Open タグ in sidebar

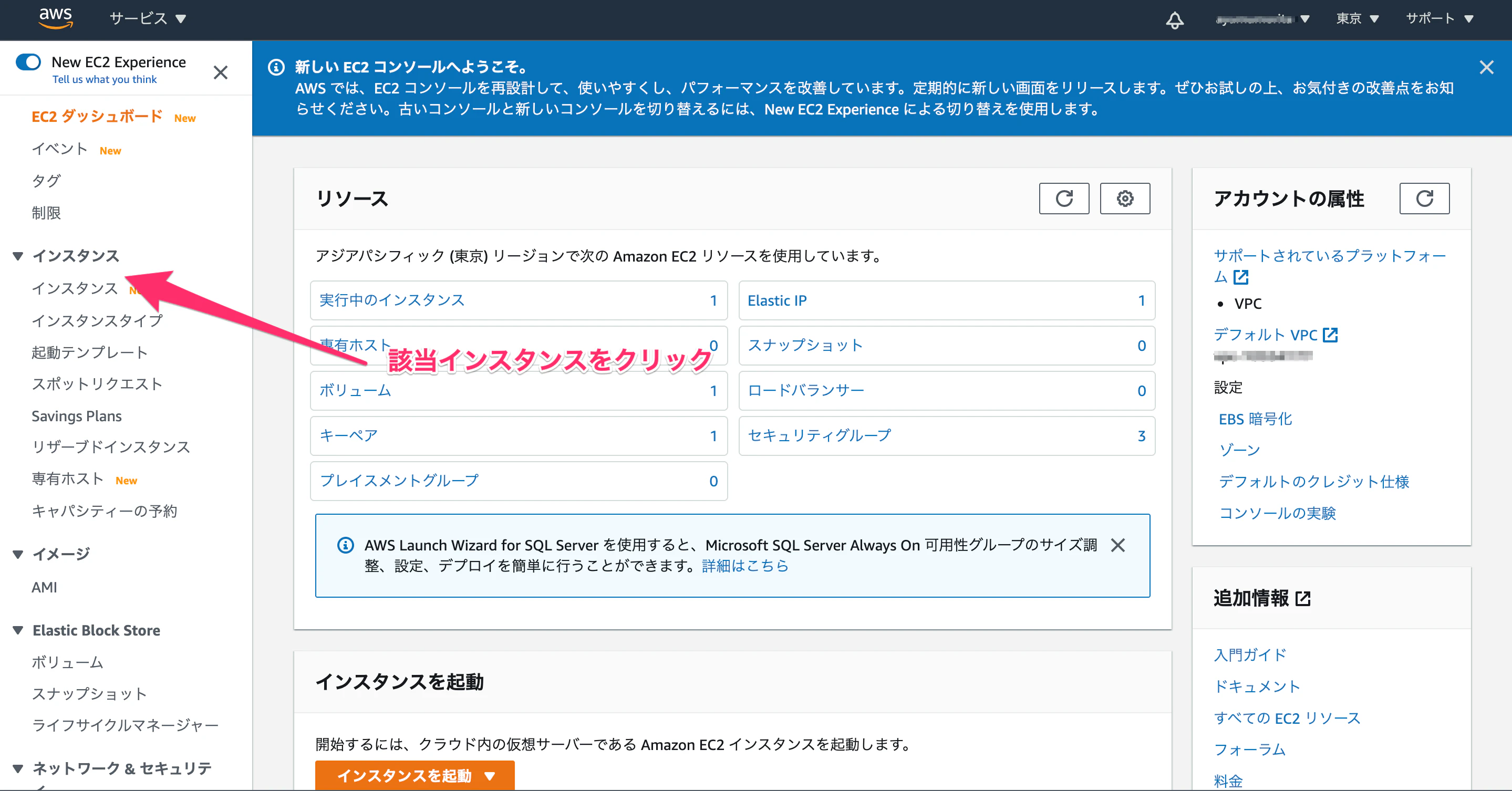[46, 181]
